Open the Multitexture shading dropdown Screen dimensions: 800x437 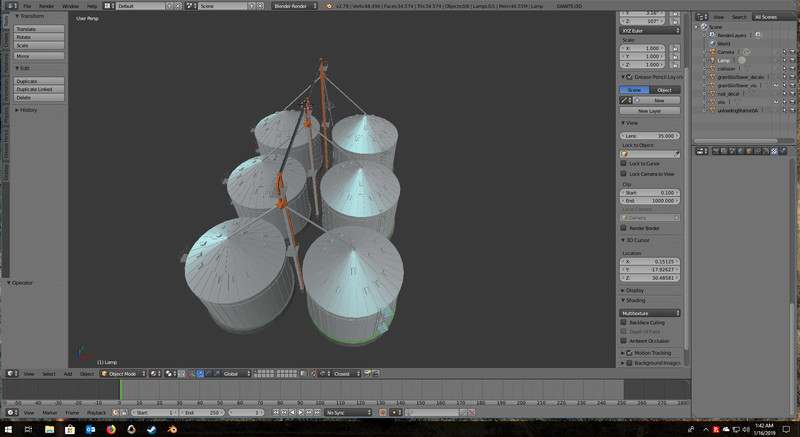650,313
